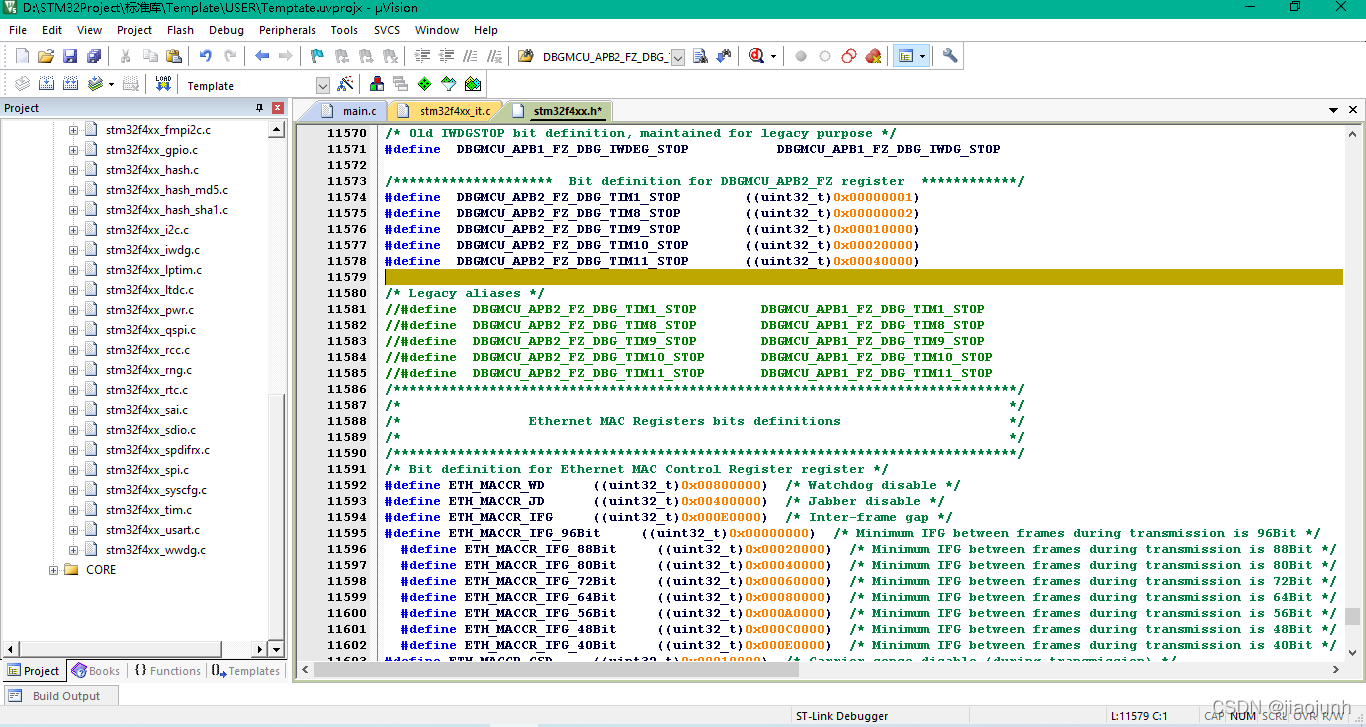This screenshot has height=727, width=1366.
Task: Click the Download to flash LOAD icon
Action: tap(163, 85)
